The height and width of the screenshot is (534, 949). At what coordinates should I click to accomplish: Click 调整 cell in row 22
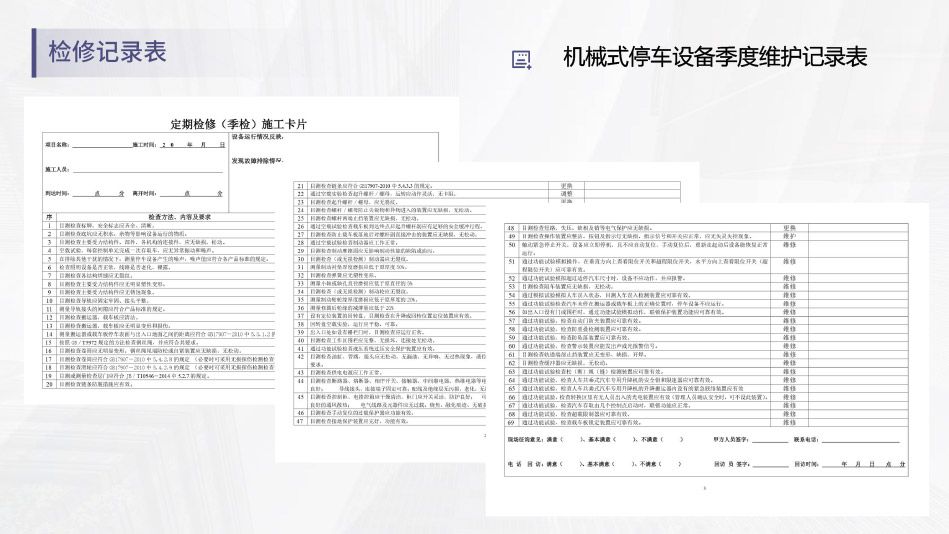tap(566, 194)
